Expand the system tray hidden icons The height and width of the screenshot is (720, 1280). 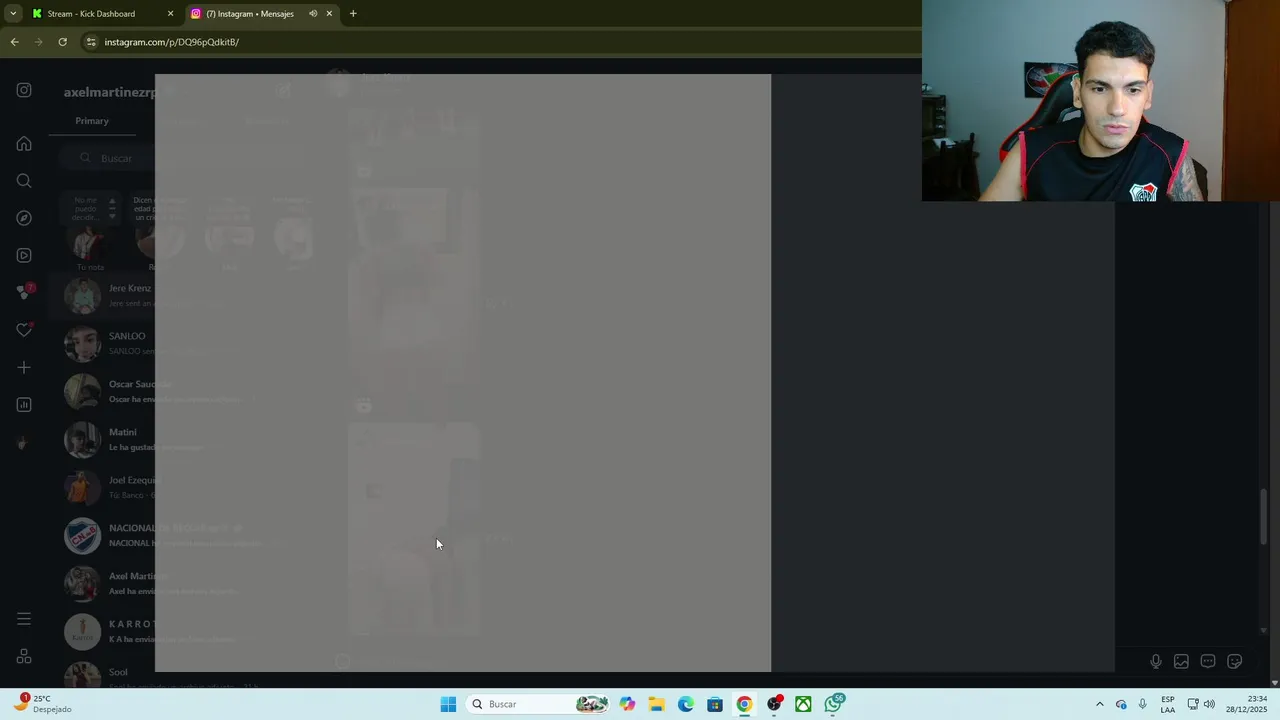pos(1100,704)
